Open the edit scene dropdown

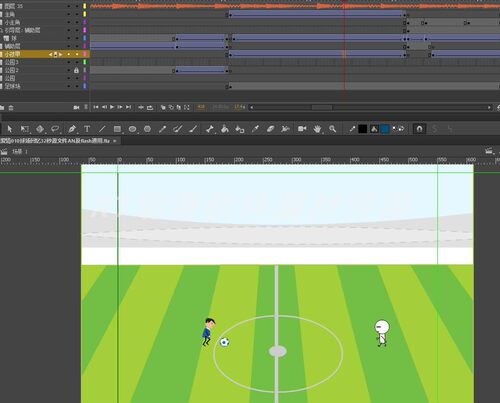[489, 151]
